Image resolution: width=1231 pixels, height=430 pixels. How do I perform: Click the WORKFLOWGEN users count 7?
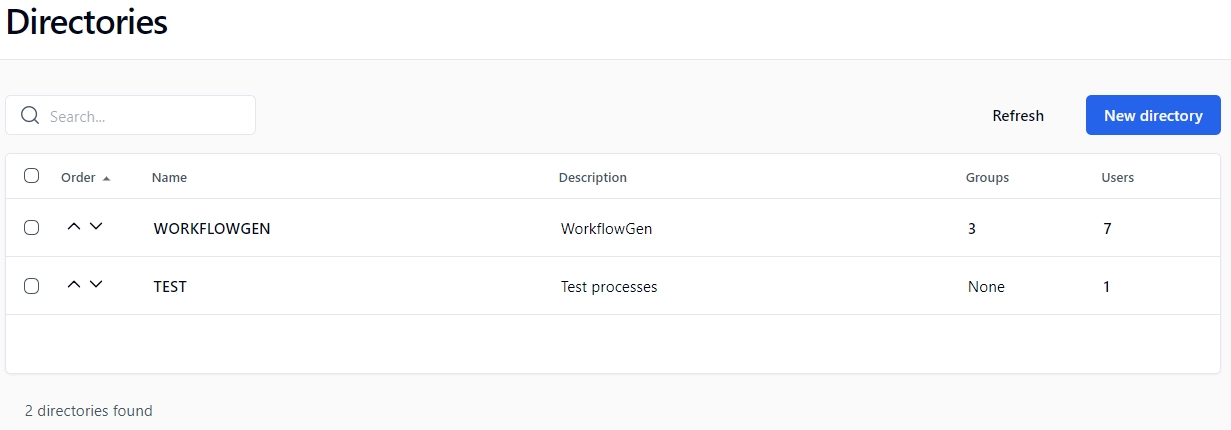click(x=1107, y=229)
